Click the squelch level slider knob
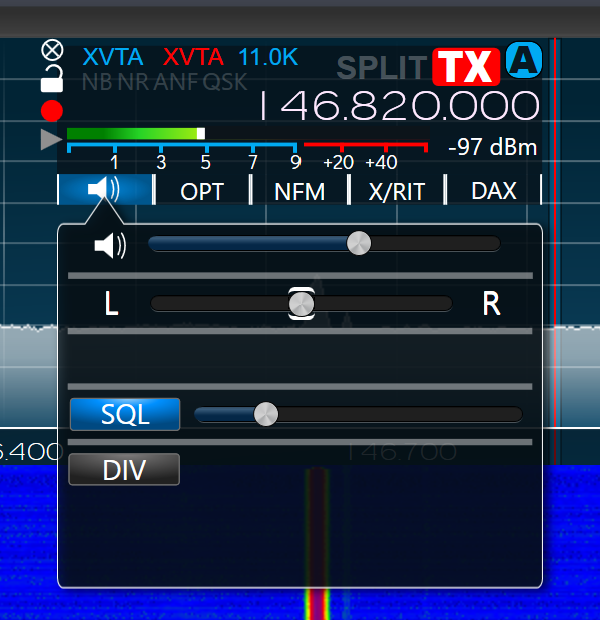 pos(266,414)
